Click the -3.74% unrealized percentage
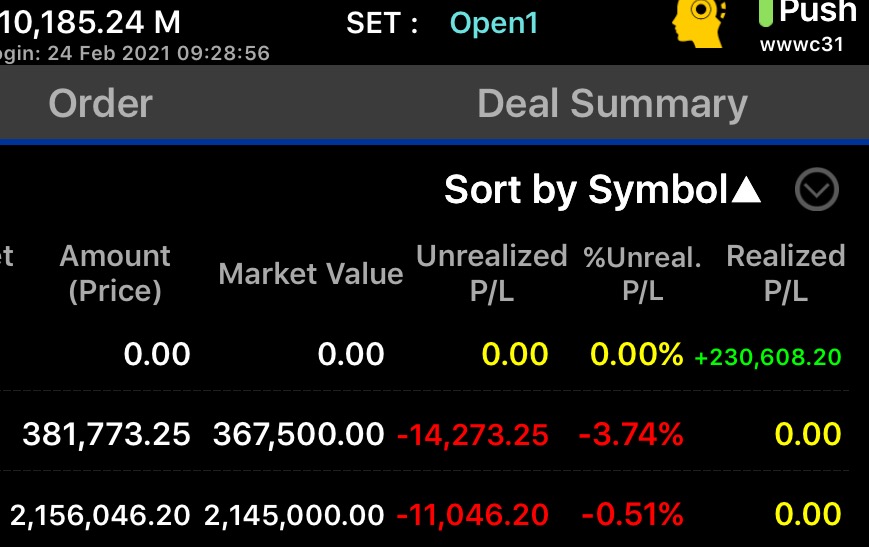869x547 pixels. point(631,434)
